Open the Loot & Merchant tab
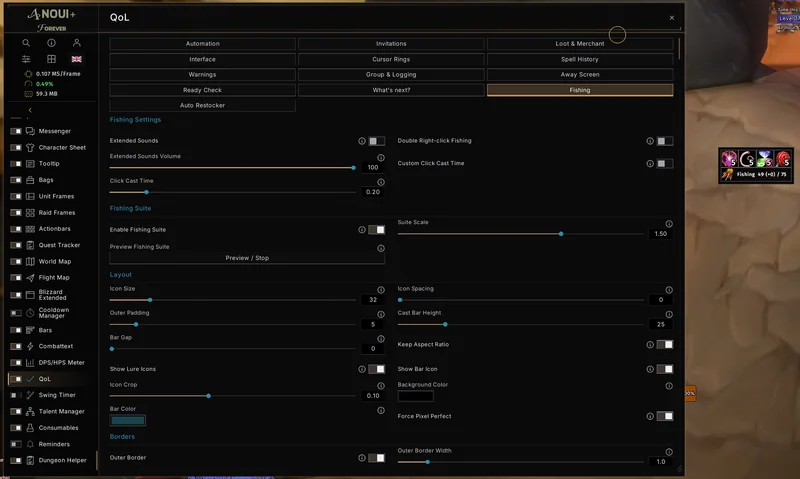Image resolution: width=800 pixels, height=479 pixels. pos(580,44)
